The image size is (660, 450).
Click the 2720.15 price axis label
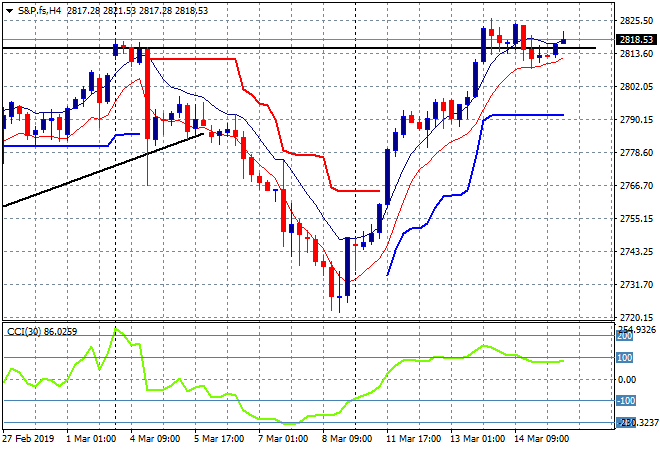636,317
